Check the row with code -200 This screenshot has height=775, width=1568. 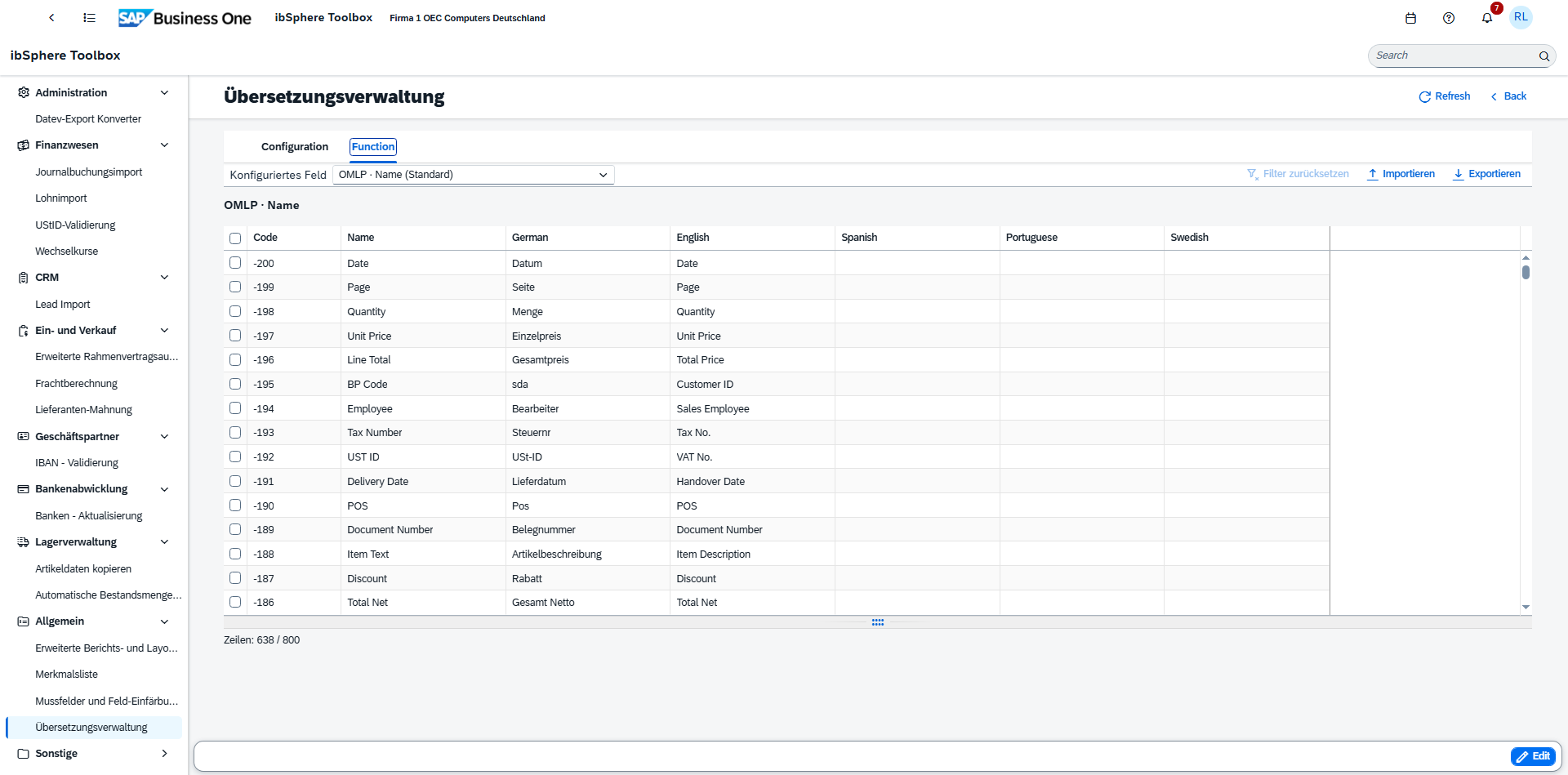(x=235, y=263)
